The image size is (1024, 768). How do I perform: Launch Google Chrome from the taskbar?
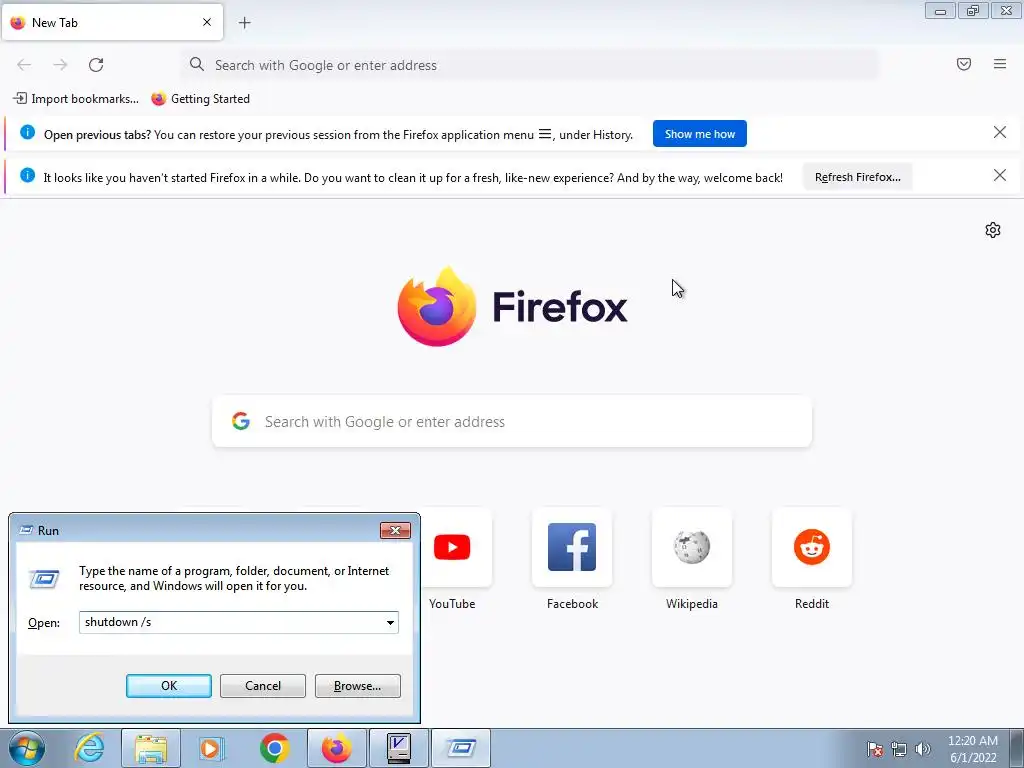click(274, 748)
